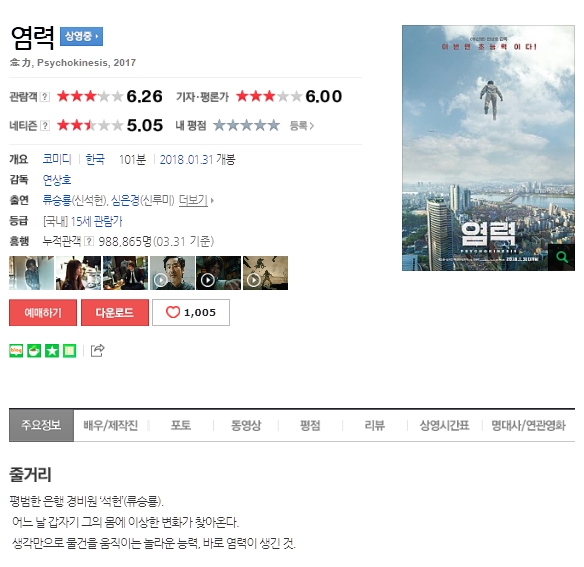Click the 예매하기 button

[43, 312]
